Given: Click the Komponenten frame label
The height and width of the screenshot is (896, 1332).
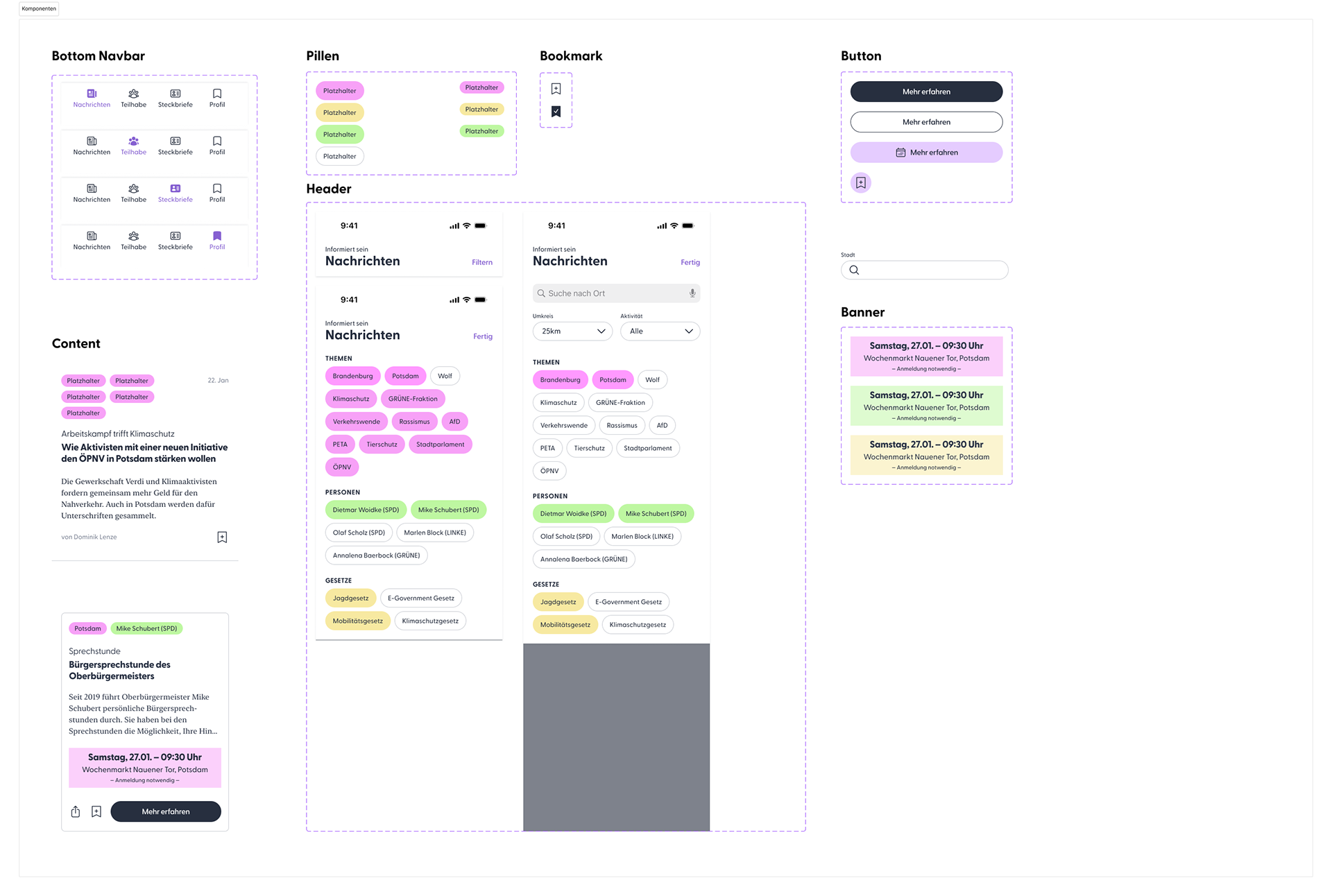Looking at the screenshot, I should coord(39,9).
